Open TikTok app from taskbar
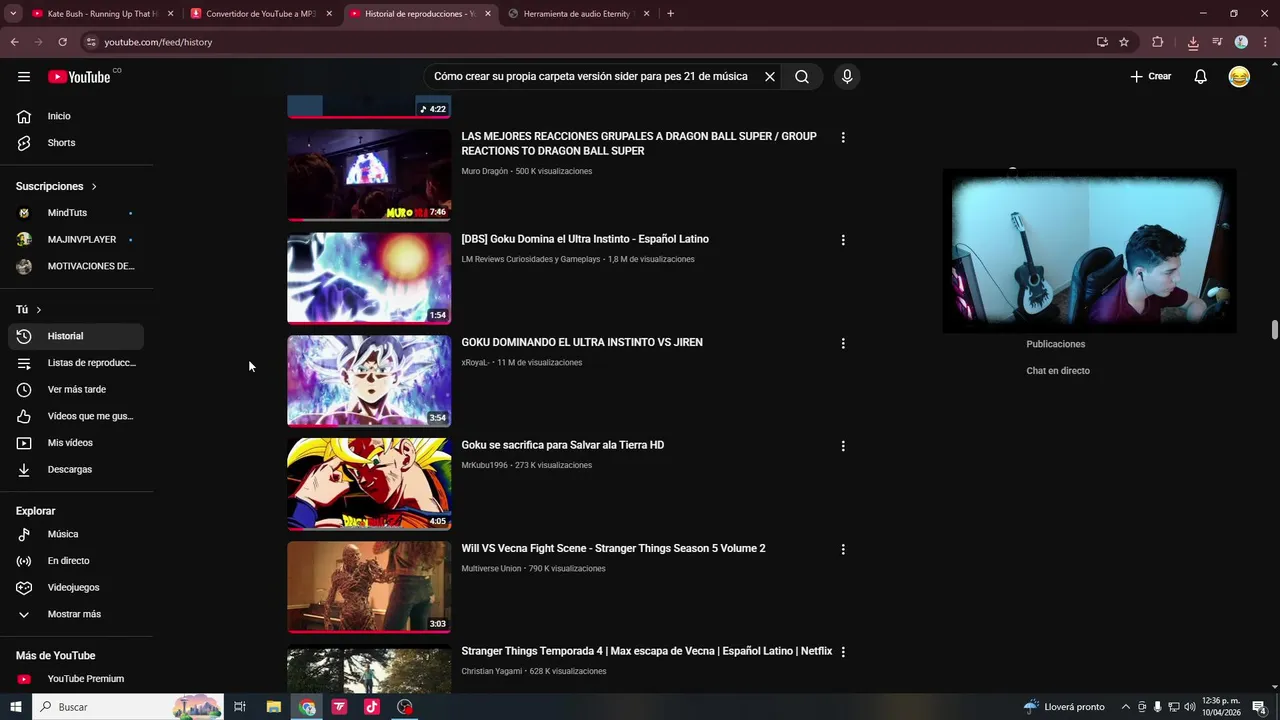The width and height of the screenshot is (1280, 720). click(x=372, y=707)
